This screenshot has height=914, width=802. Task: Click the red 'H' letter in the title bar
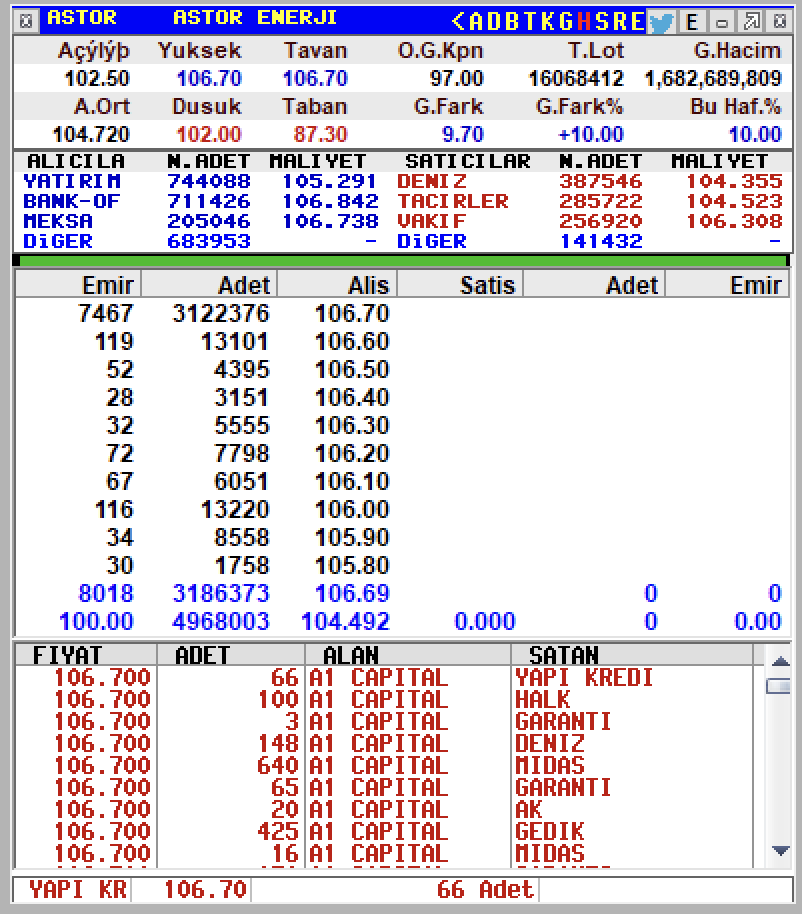pyautogui.click(x=584, y=22)
